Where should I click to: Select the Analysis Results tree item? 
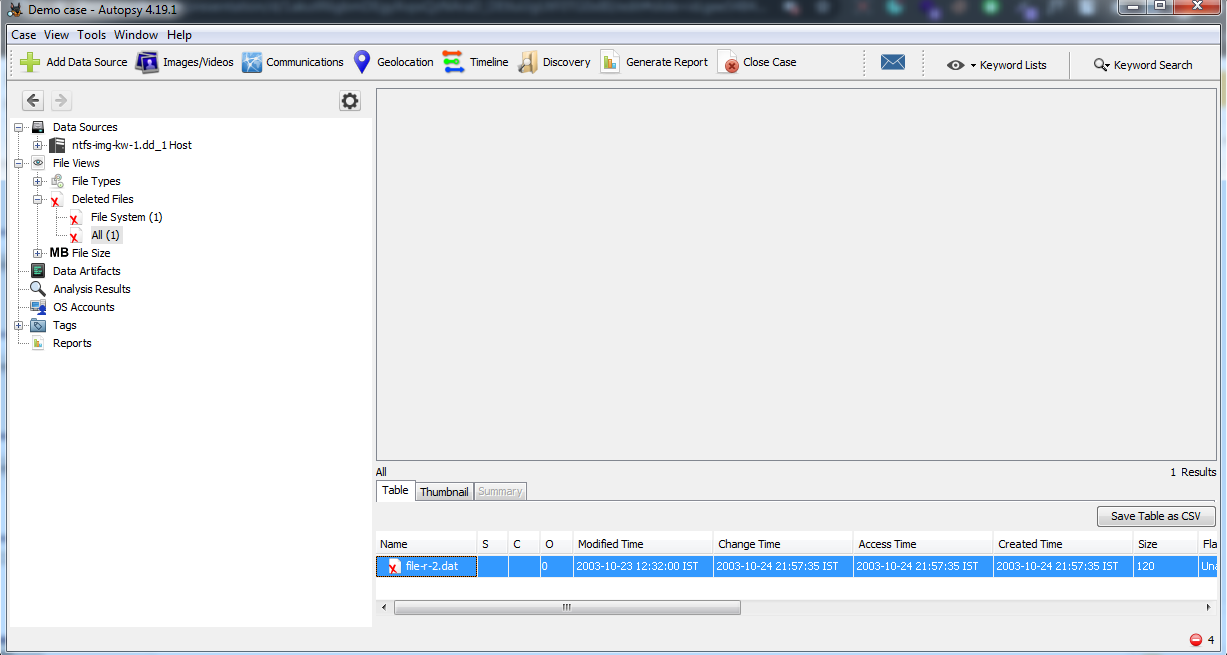coord(92,289)
